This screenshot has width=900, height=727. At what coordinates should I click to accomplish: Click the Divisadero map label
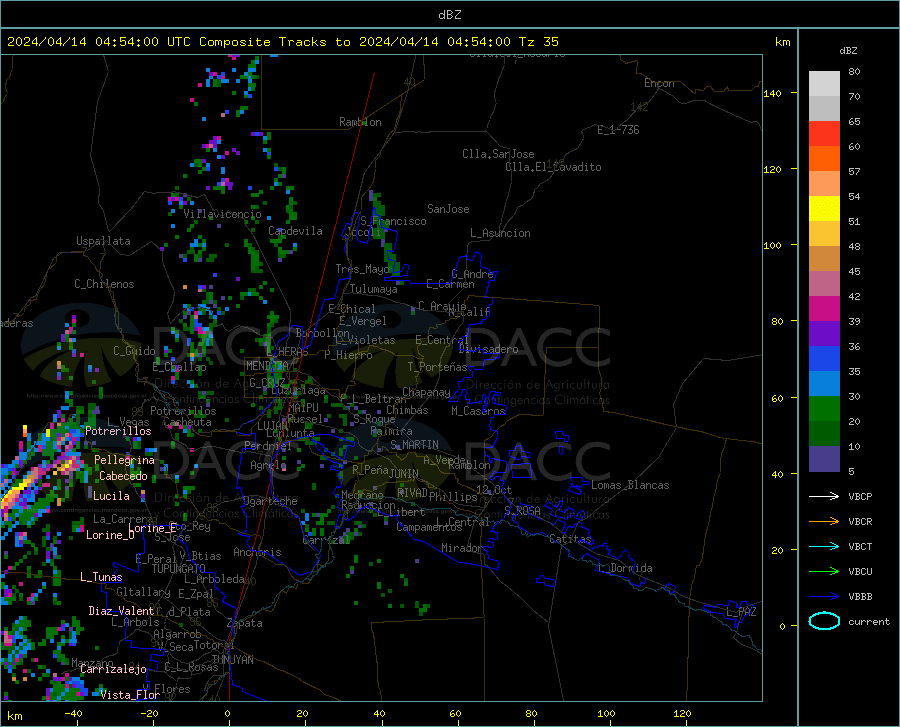488,349
